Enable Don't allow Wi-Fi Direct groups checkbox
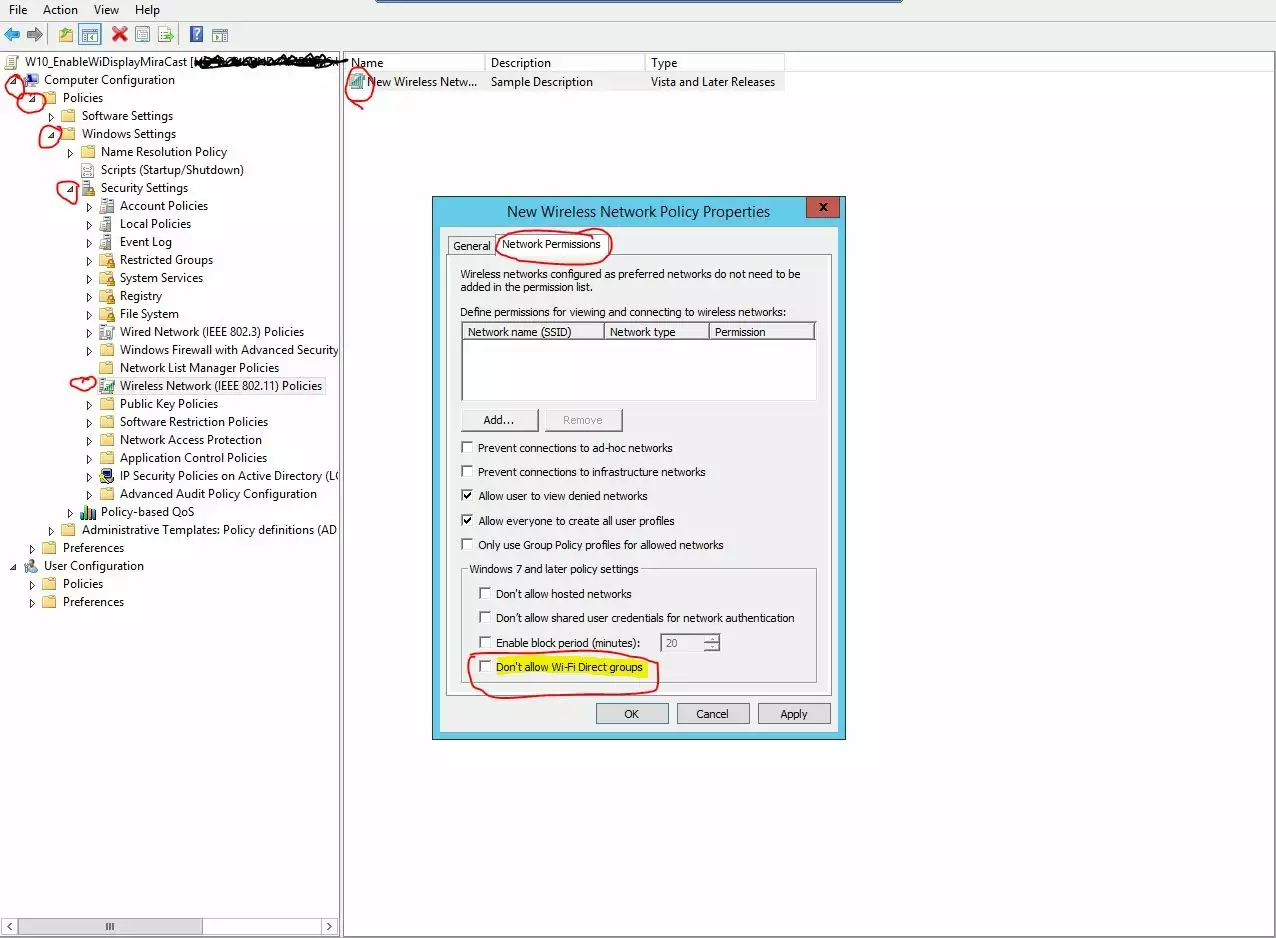Screen dimensions: 1276x938 coord(486,667)
